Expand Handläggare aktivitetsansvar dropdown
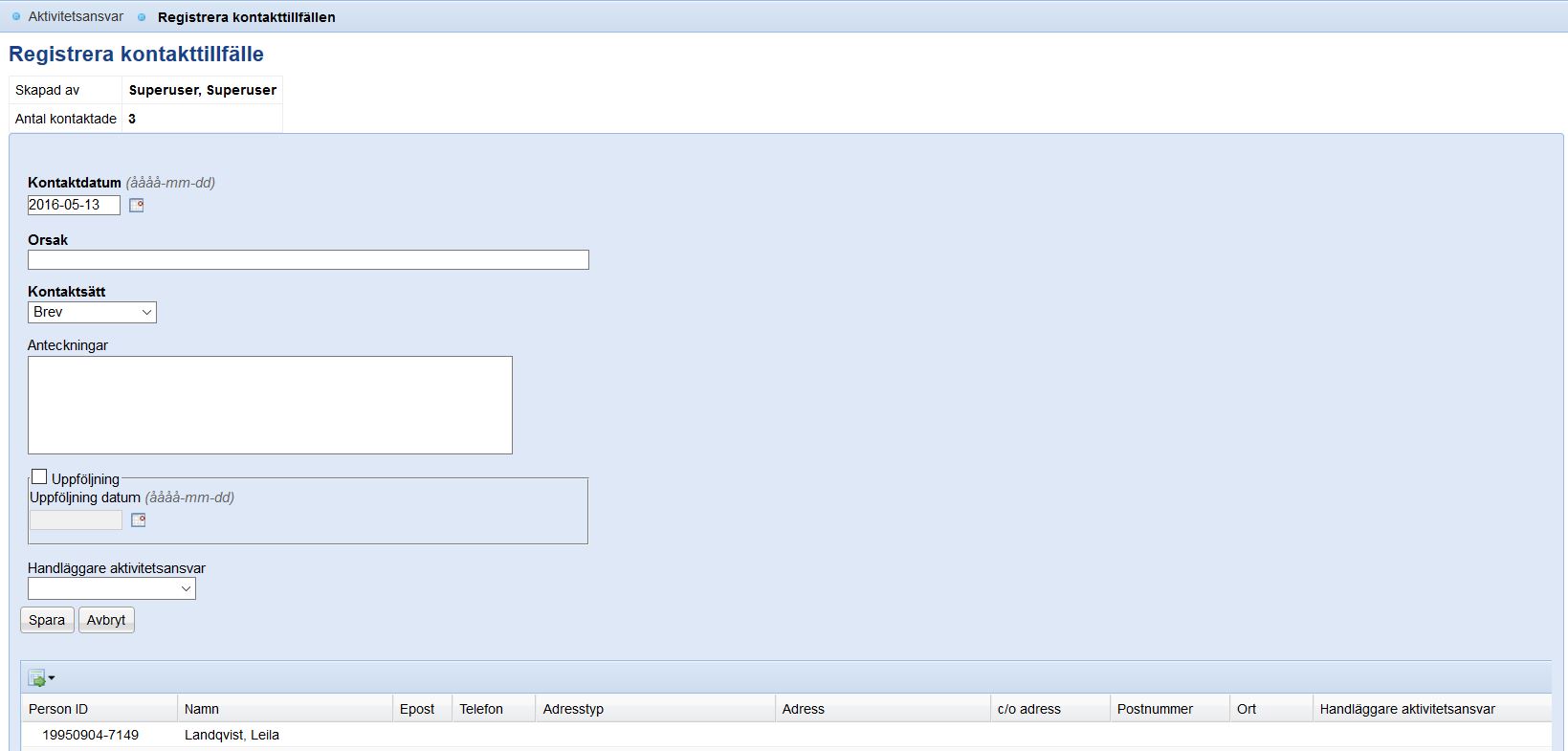This screenshot has height=751, width=1568. 112,588
